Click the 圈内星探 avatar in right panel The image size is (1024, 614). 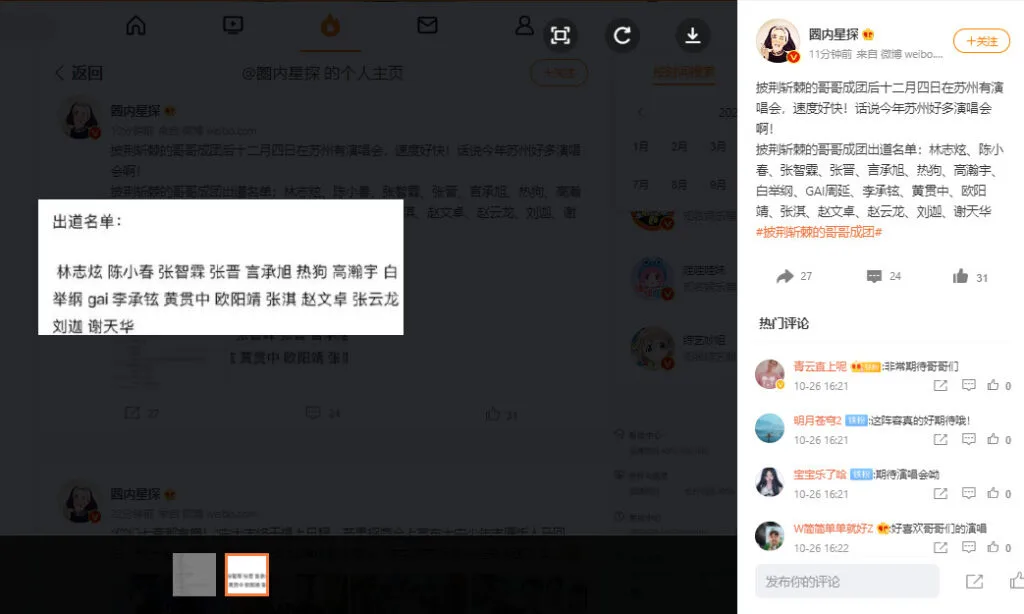(x=777, y=41)
